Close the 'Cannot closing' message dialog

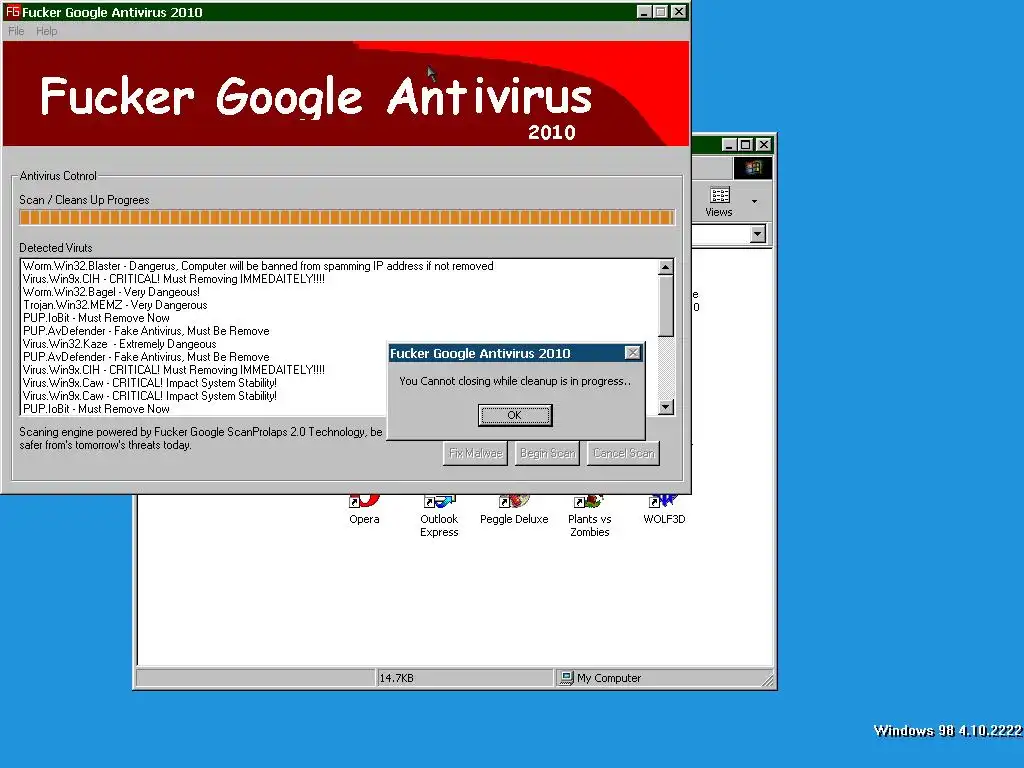pos(632,353)
